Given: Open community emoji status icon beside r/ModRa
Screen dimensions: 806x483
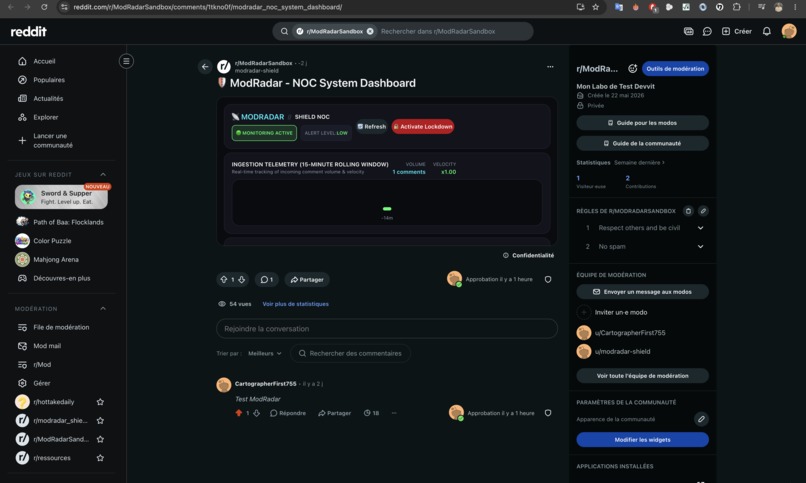Looking at the screenshot, I should pyautogui.click(x=632, y=68).
